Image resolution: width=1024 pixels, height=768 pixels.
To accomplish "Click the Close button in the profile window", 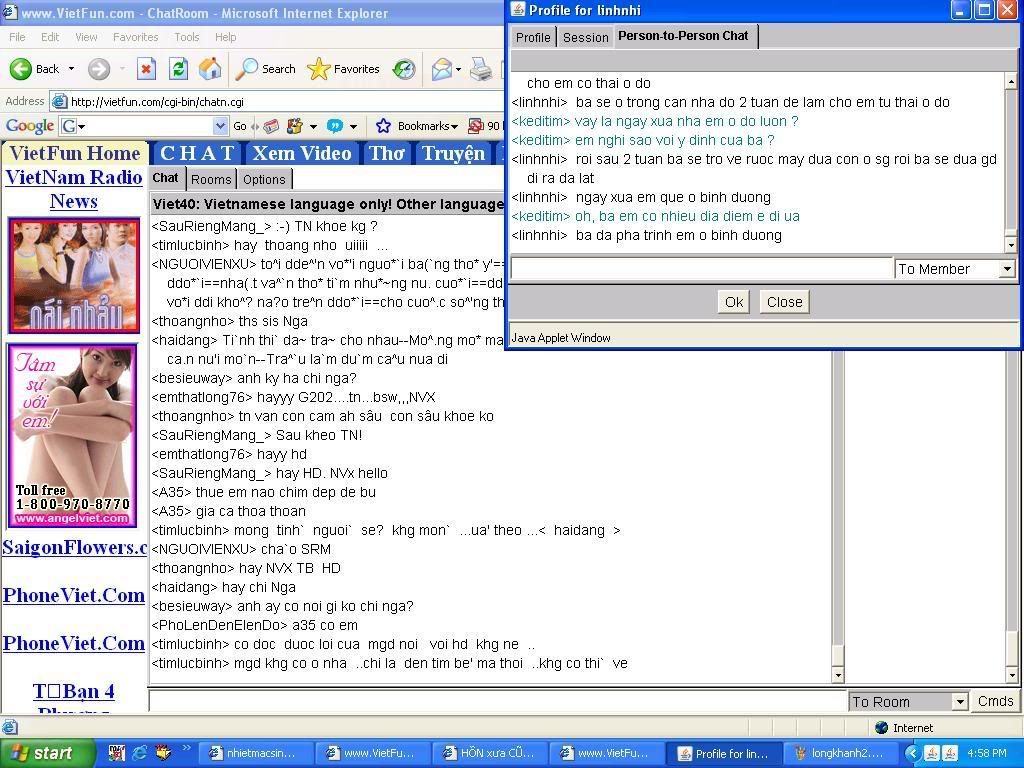I will (x=784, y=302).
